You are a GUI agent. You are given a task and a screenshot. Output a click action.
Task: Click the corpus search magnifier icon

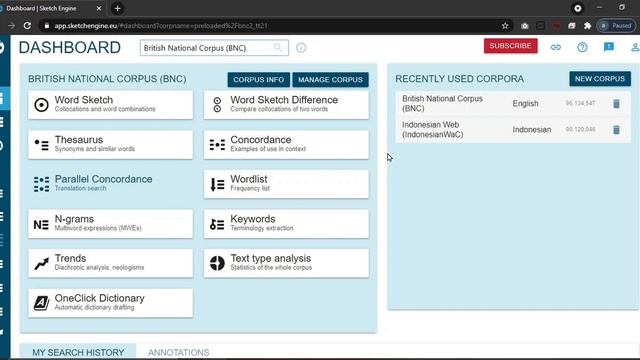[278, 48]
